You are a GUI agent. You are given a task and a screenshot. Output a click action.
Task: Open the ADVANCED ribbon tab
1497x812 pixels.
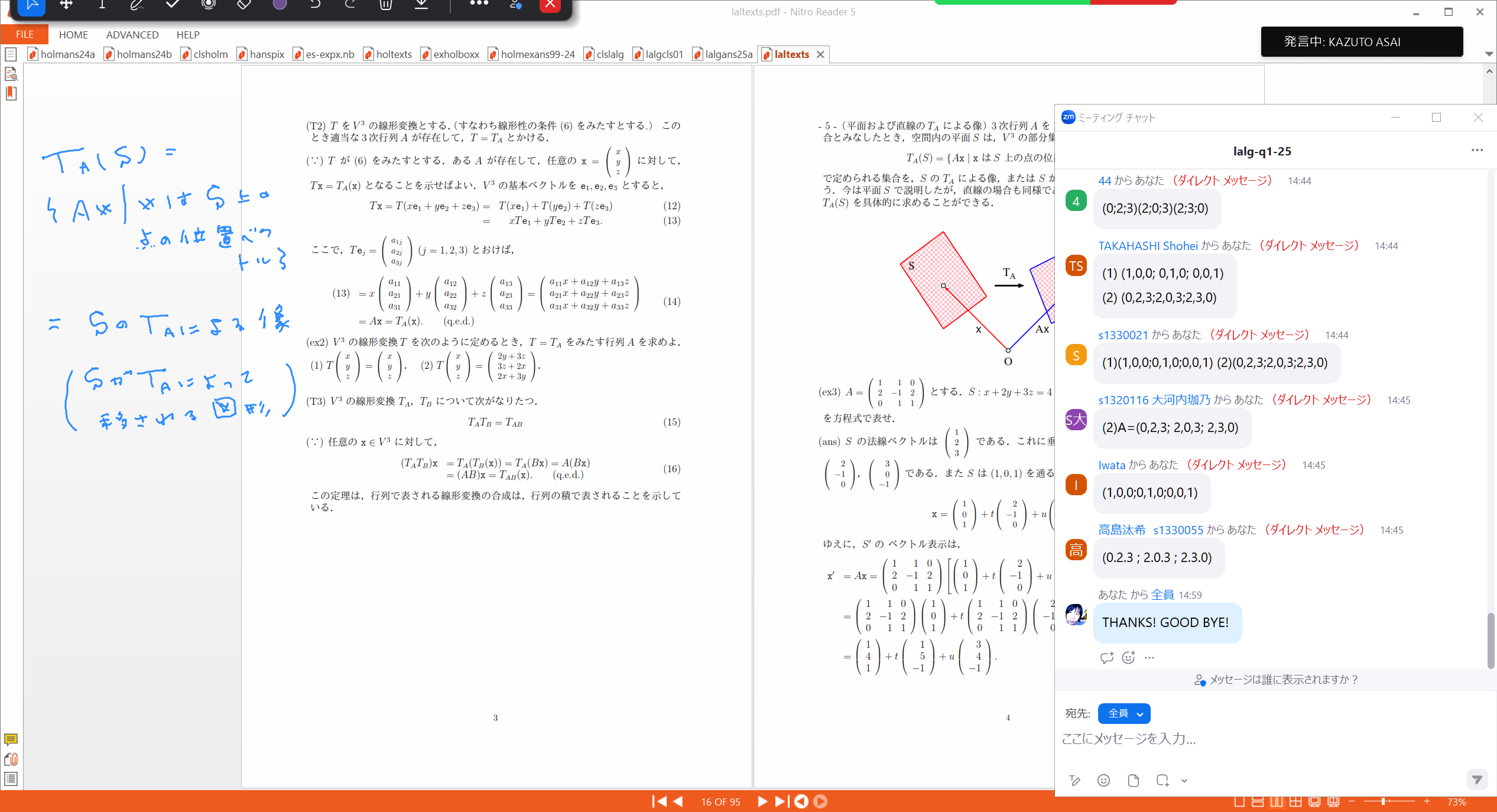tap(132, 35)
